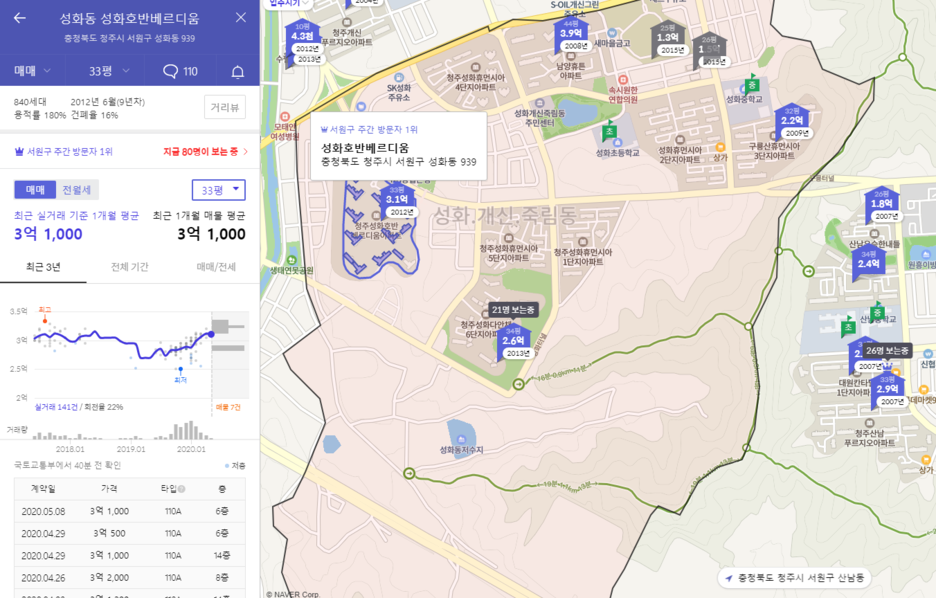This screenshot has height=598, width=936.
Task: Switch to the 전체 기간 tab
Action: click(130, 267)
